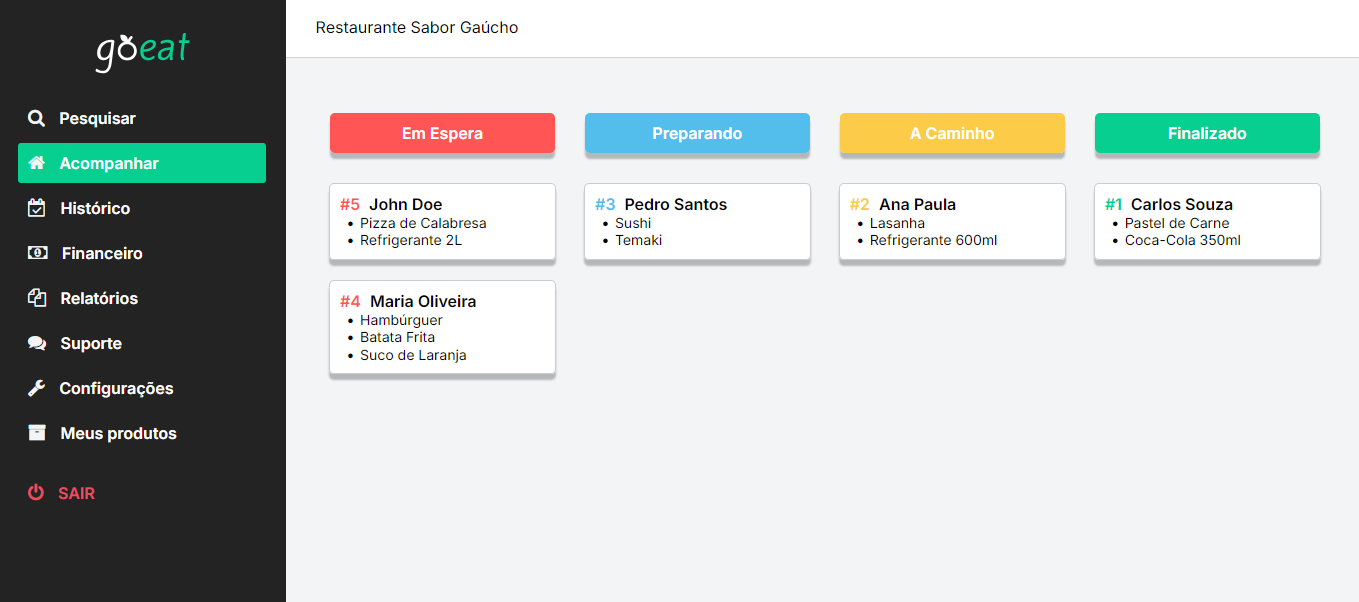Select the yellow A Caminho header

coord(952,133)
